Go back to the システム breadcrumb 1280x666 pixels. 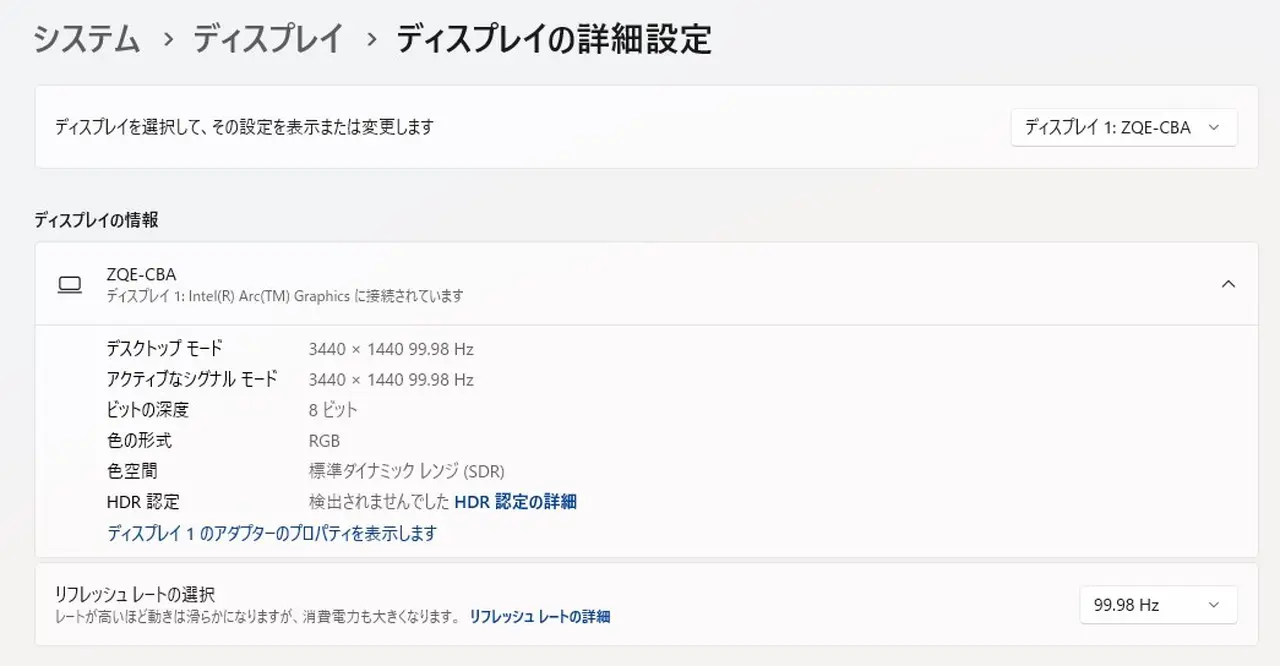tap(87, 40)
